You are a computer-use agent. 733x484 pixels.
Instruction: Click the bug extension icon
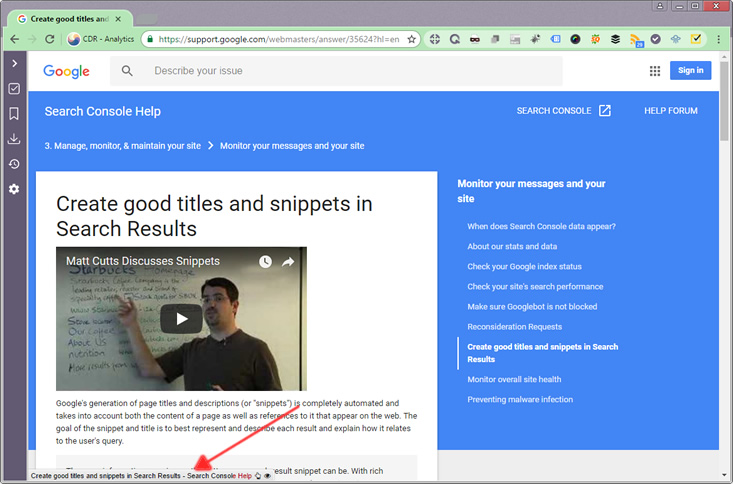point(535,39)
